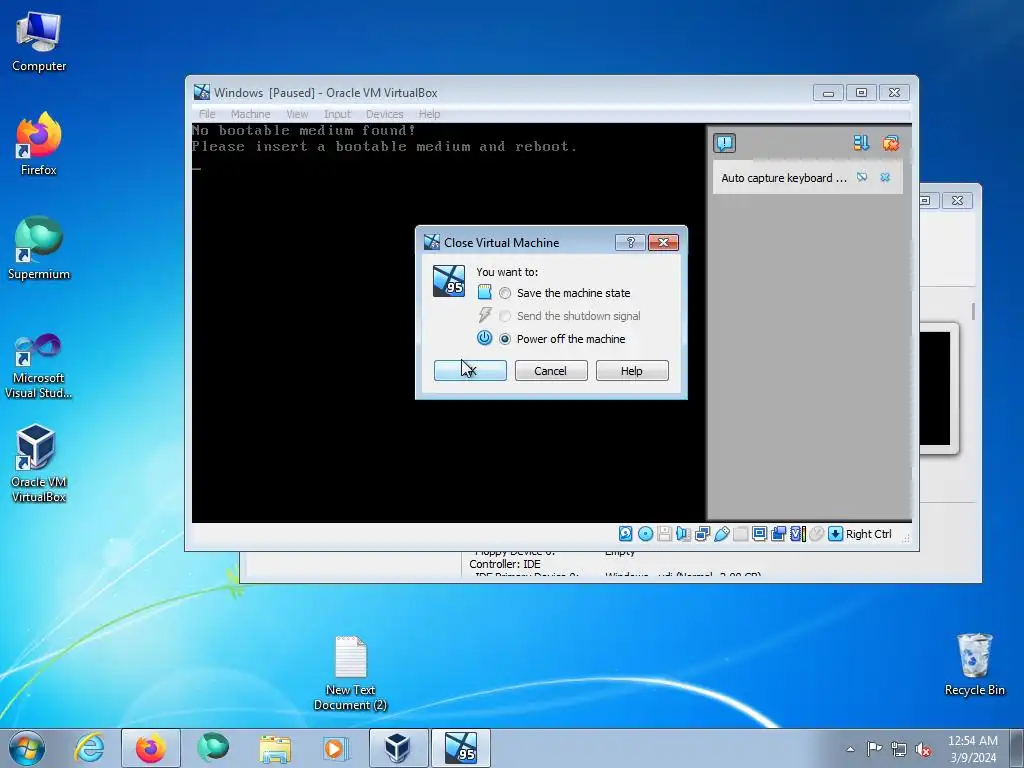The image size is (1024, 768).
Task: Click the keyboard capture arrow icon near Right Ctrl
Action: click(835, 534)
